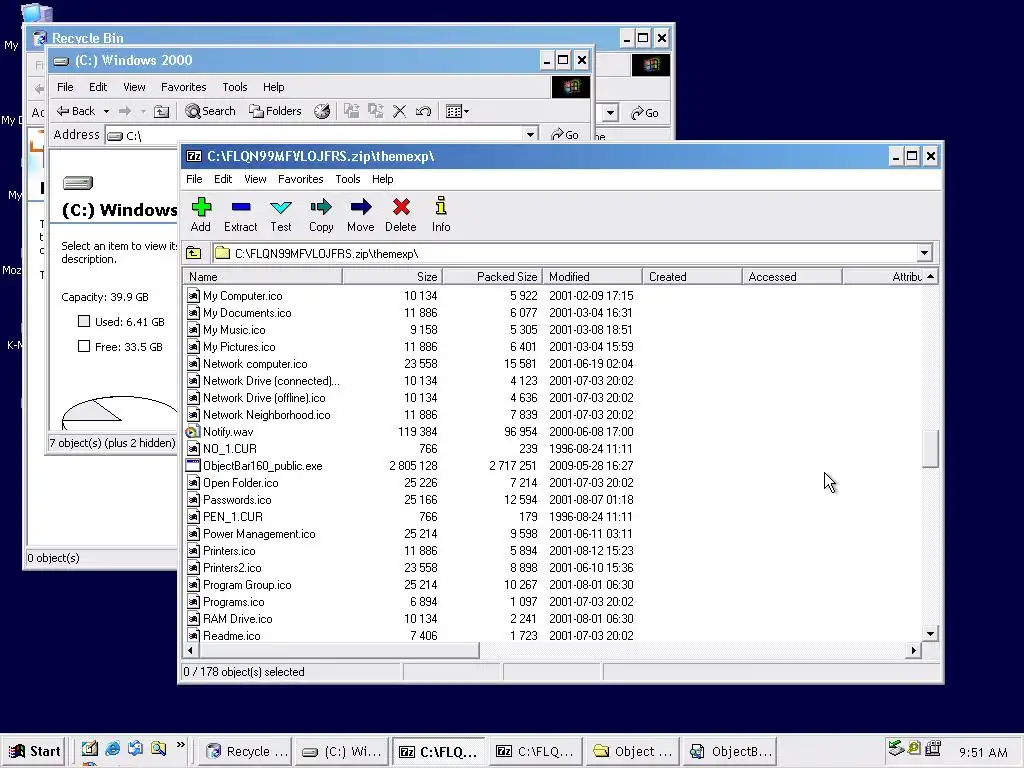This screenshot has width=1024, height=768.
Task: Open the Recycle Bin address dropdown arrow
Action: pyautogui.click(x=610, y=113)
